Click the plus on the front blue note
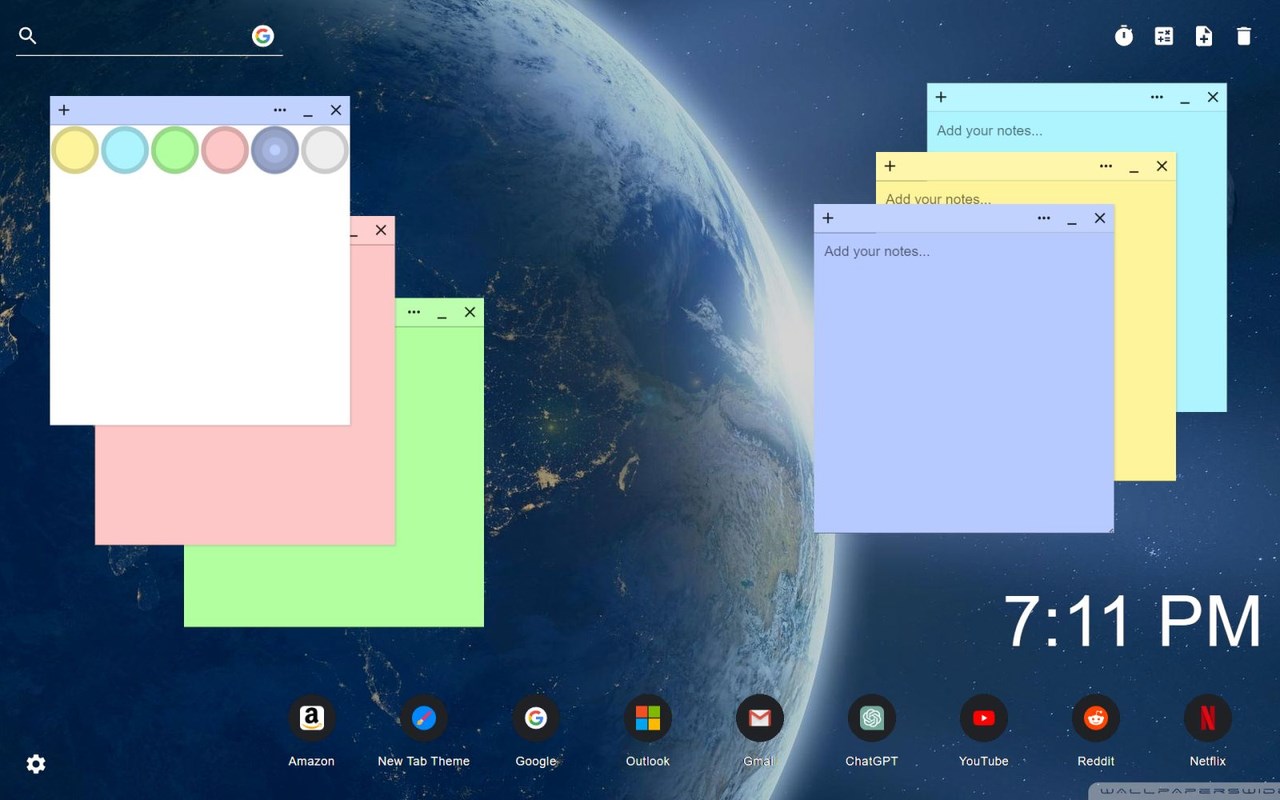Screen dimensions: 1280x800 pyautogui.click(x=828, y=218)
